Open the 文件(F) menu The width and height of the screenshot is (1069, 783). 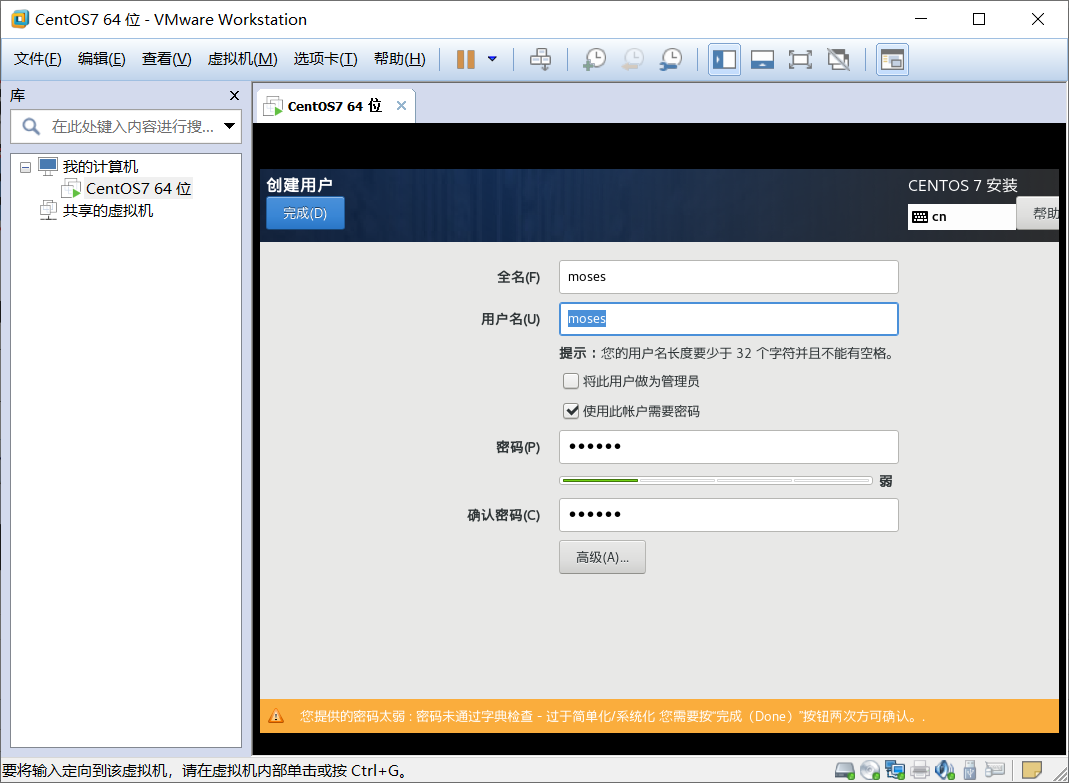pos(37,59)
